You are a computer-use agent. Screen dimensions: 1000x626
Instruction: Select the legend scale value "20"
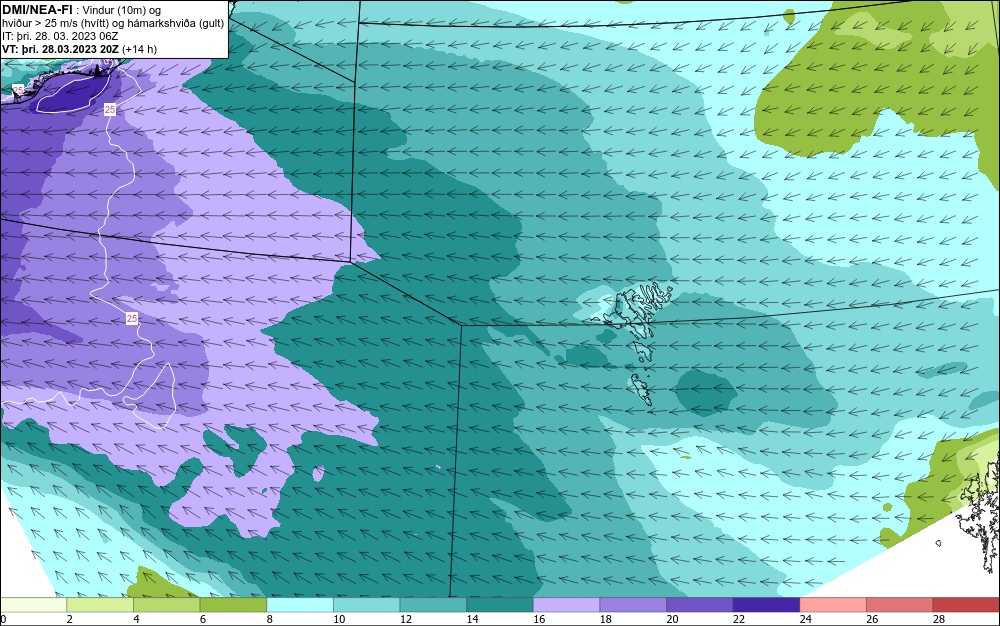672,619
